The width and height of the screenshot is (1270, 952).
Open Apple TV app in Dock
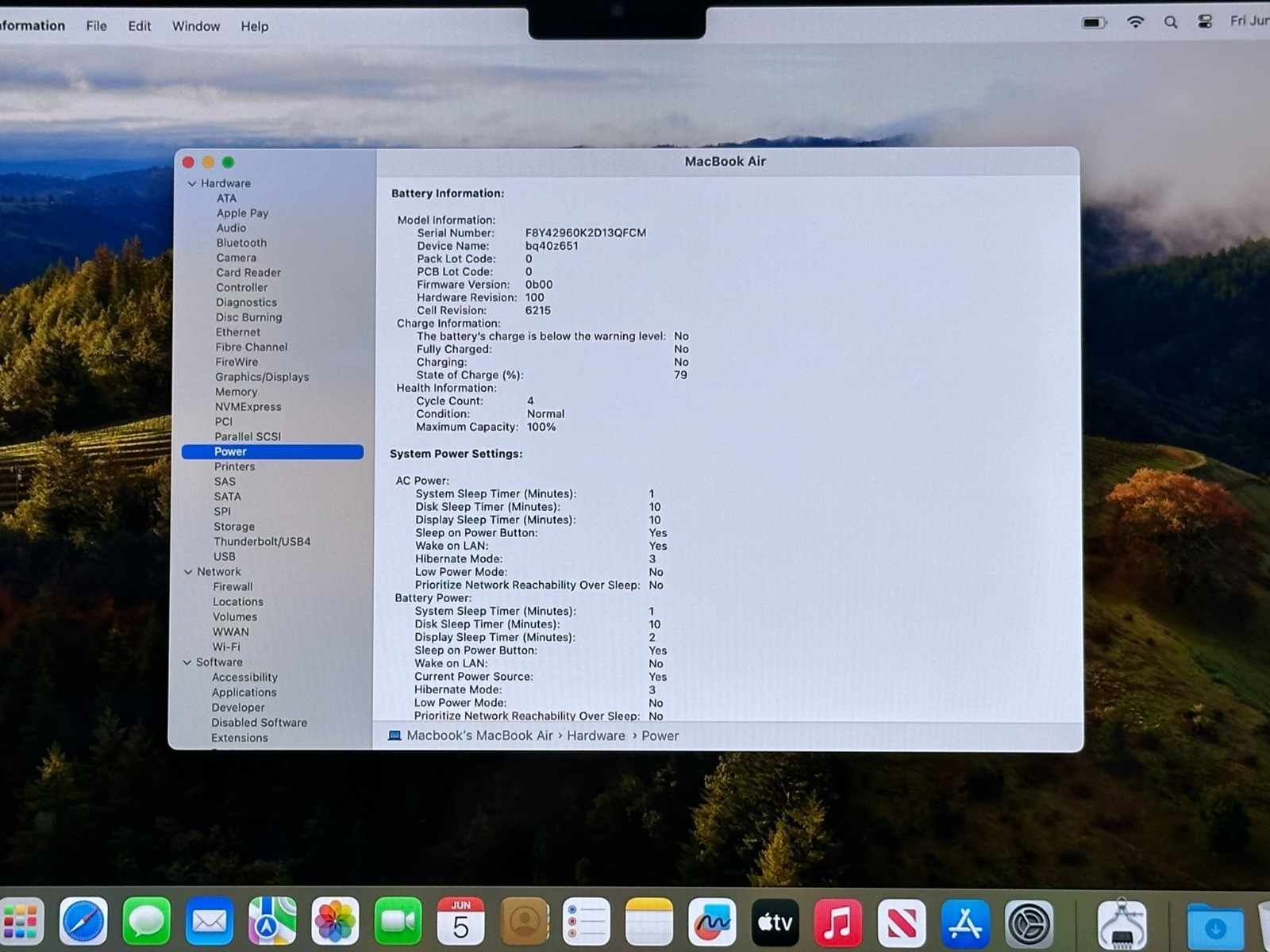pos(775,922)
